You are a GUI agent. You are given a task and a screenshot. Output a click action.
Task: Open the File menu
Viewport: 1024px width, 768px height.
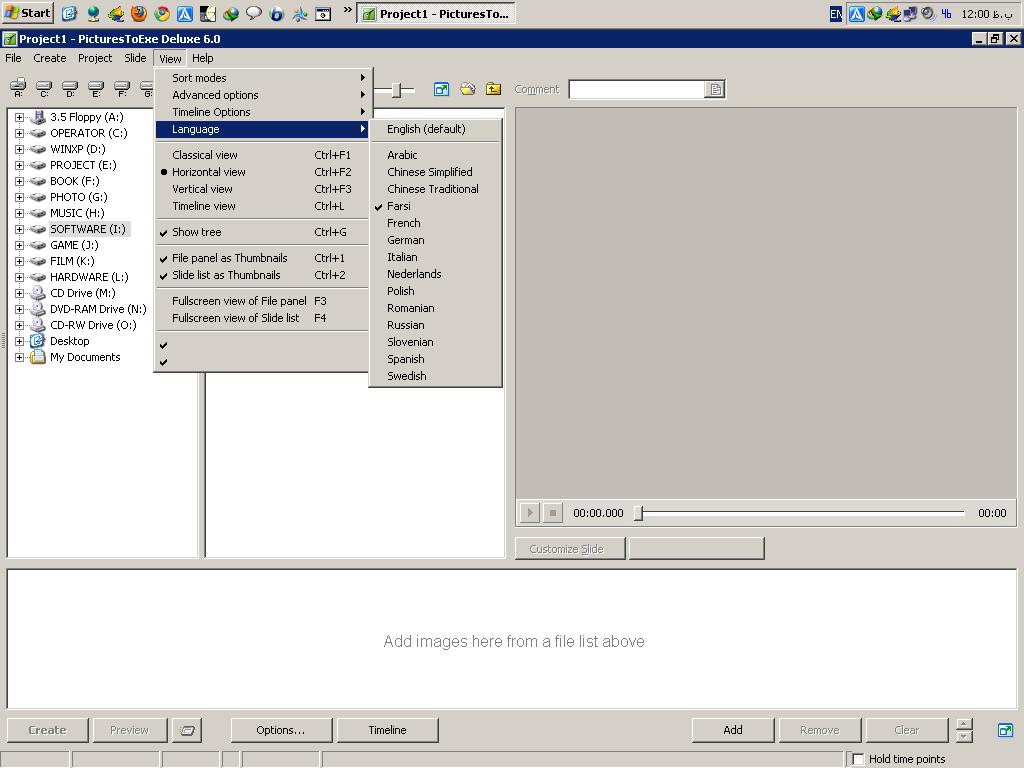click(13, 58)
